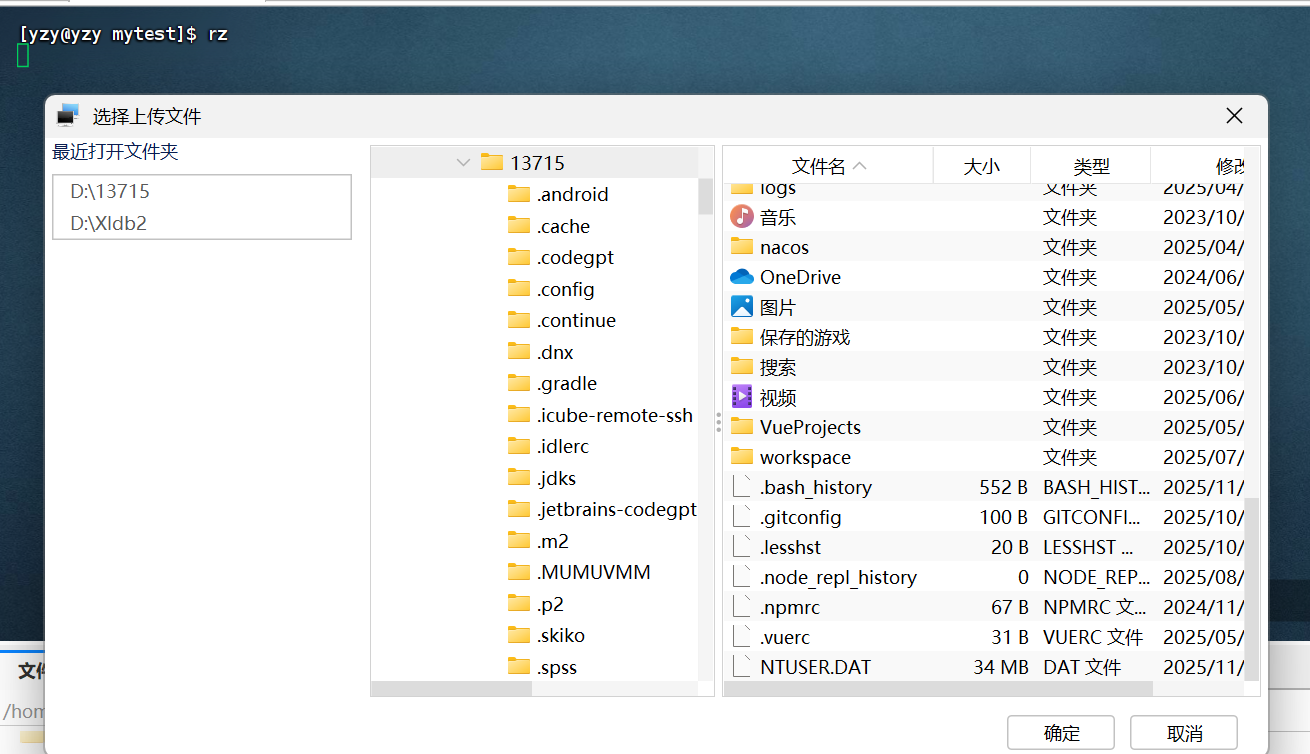
Task: Select the .codegpt folder icon
Action: [518, 257]
